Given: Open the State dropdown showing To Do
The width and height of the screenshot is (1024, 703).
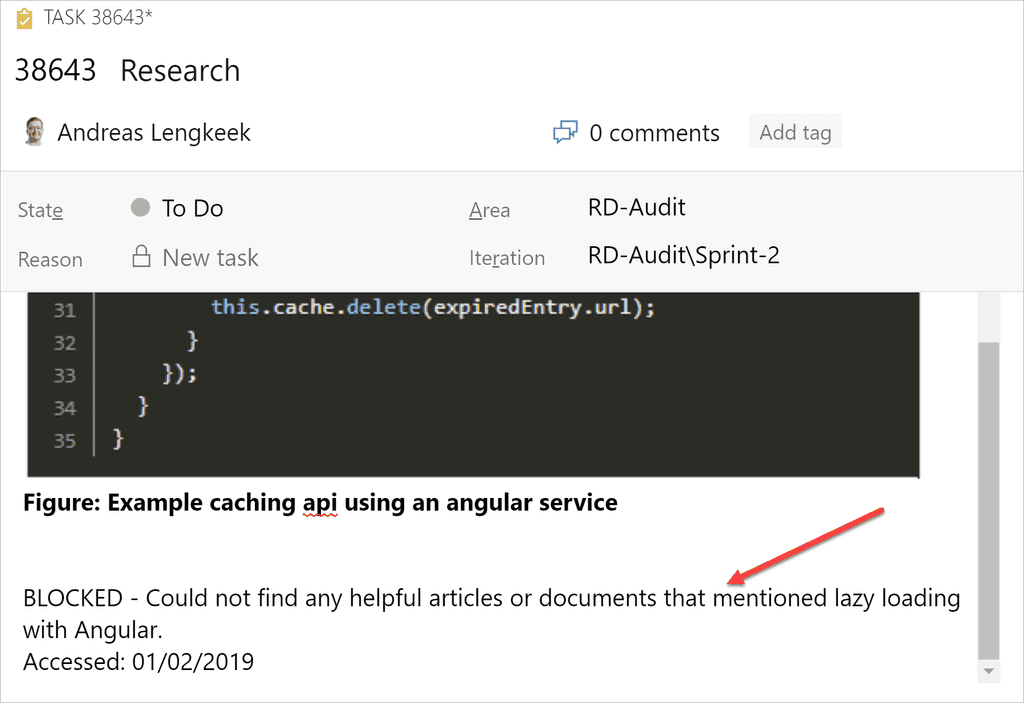Looking at the screenshot, I should 193,208.
